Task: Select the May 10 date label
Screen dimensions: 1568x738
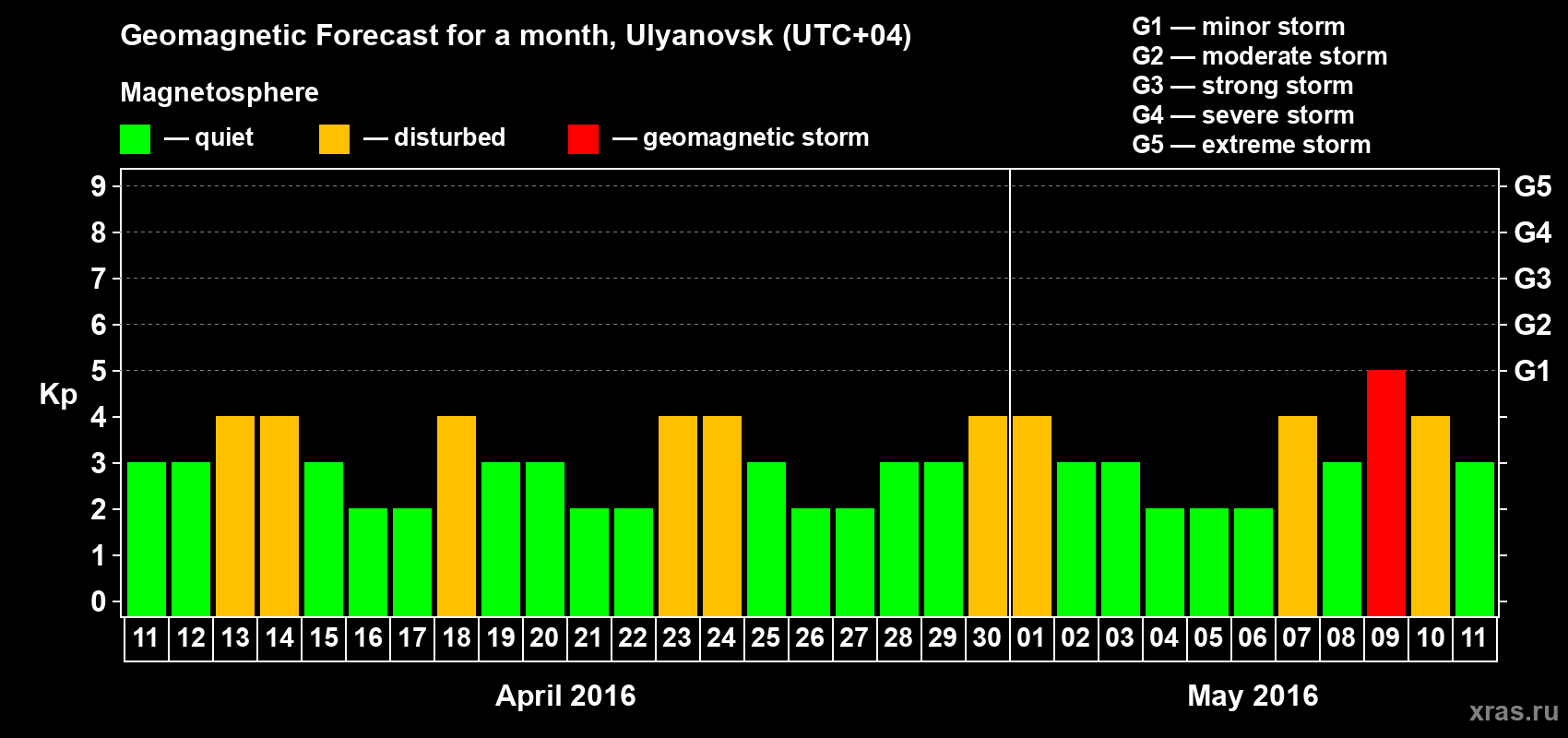Action: [x=1430, y=638]
